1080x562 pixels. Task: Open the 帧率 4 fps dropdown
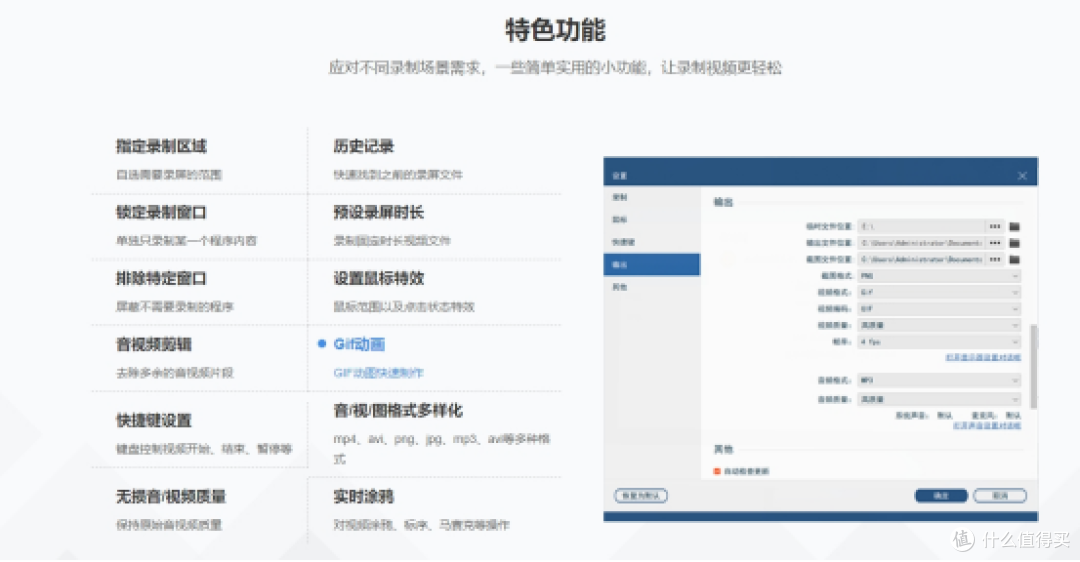coord(939,342)
